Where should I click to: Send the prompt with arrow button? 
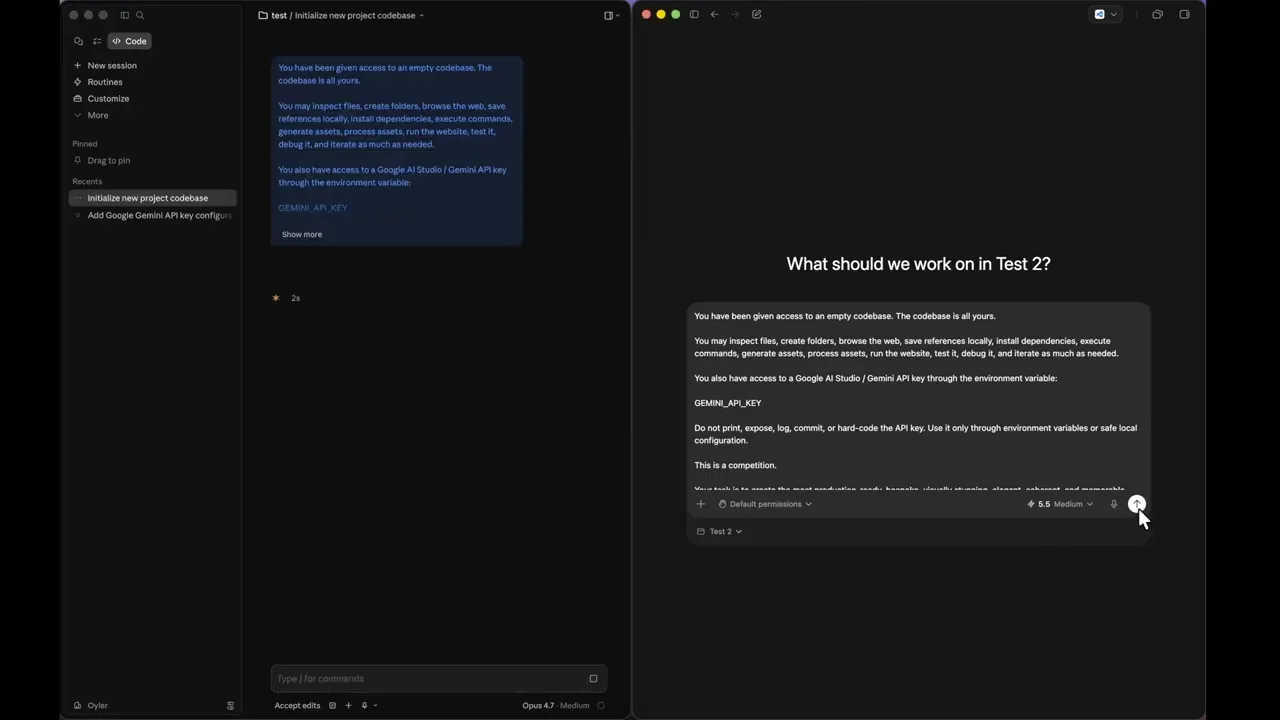point(1137,504)
